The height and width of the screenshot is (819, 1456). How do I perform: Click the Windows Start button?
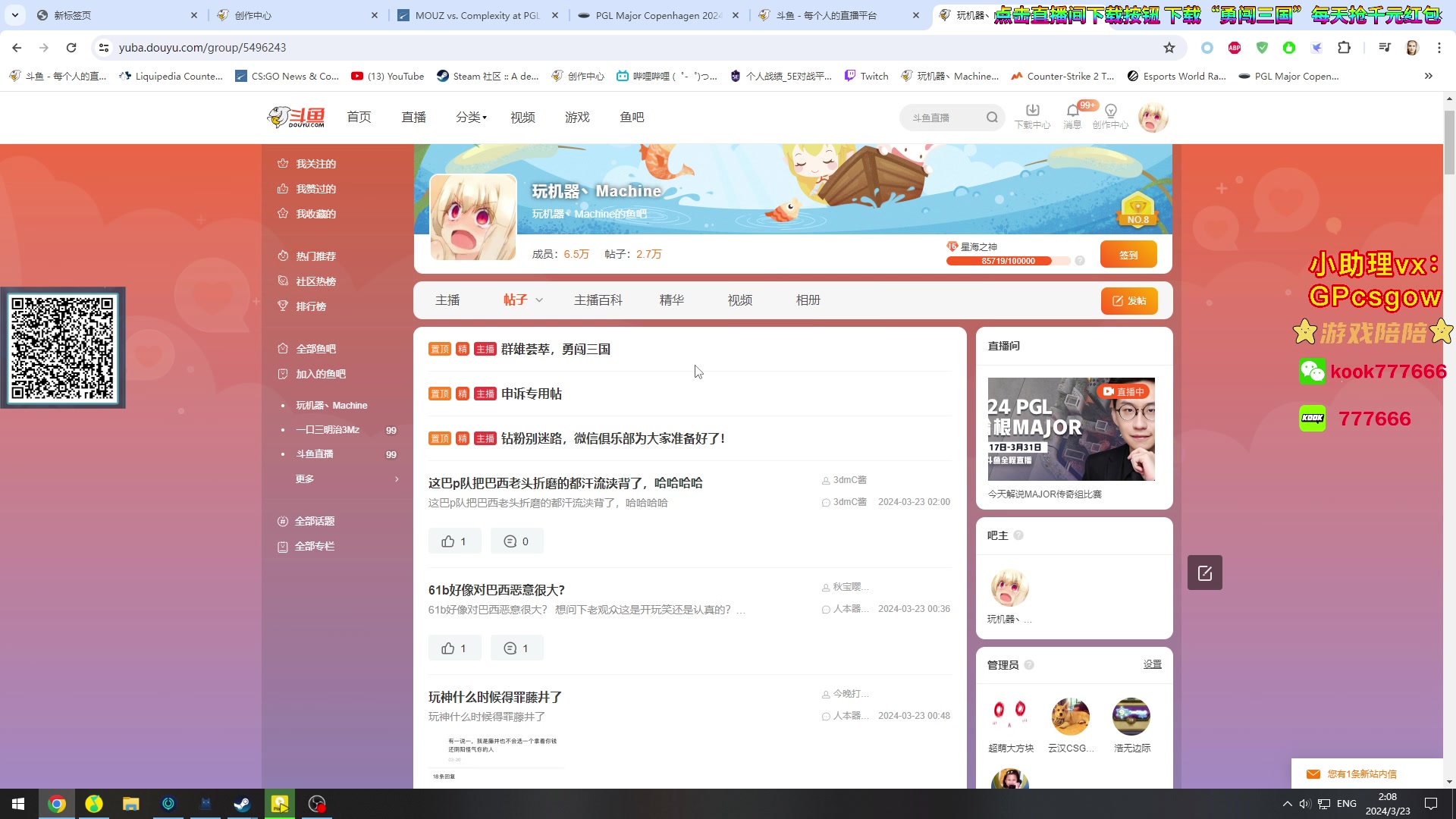(18, 804)
